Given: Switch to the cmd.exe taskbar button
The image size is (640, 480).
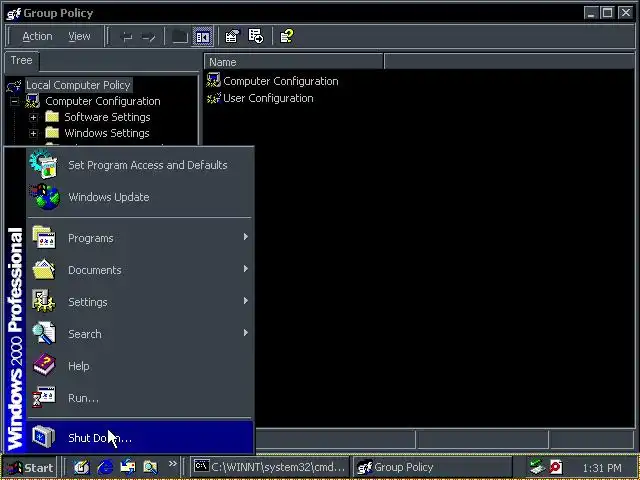Looking at the screenshot, I should (x=270, y=467).
